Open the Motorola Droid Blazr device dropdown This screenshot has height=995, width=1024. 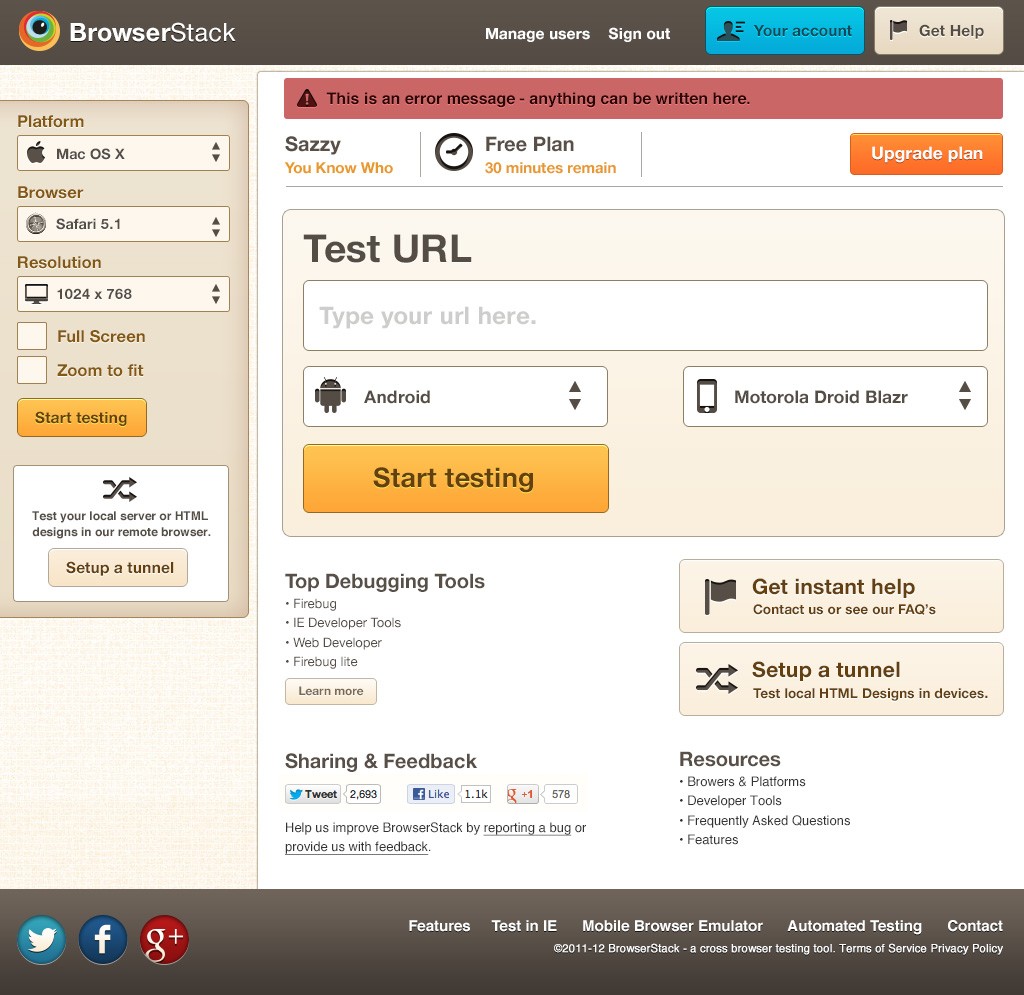click(835, 396)
